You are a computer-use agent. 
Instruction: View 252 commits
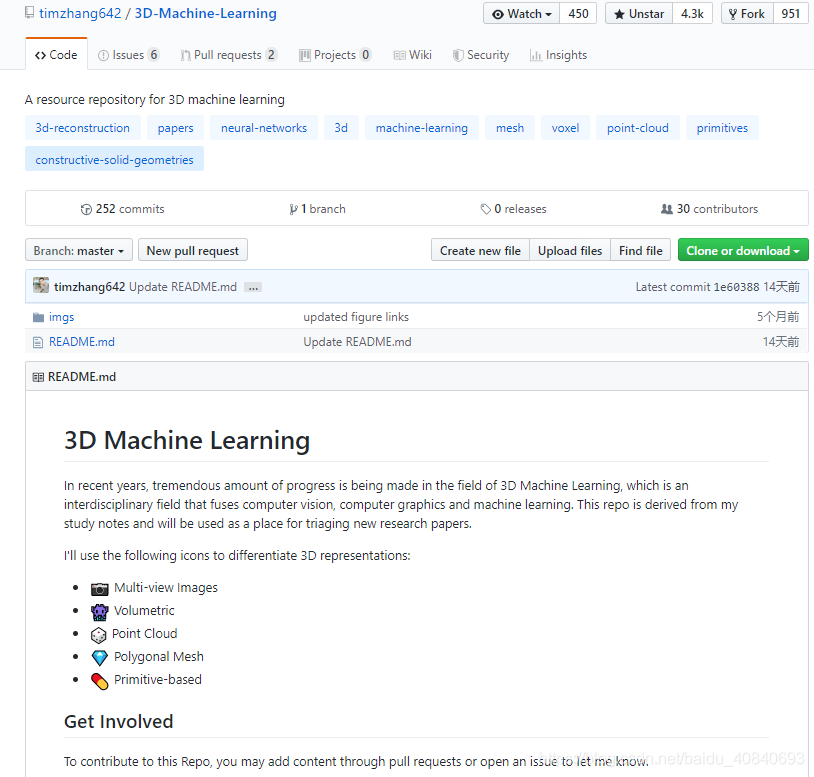tap(123, 209)
